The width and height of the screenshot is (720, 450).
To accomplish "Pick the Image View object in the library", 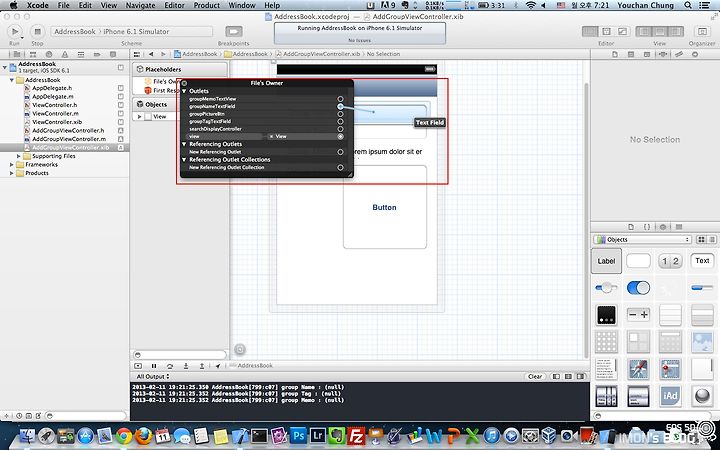I will tap(702, 342).
